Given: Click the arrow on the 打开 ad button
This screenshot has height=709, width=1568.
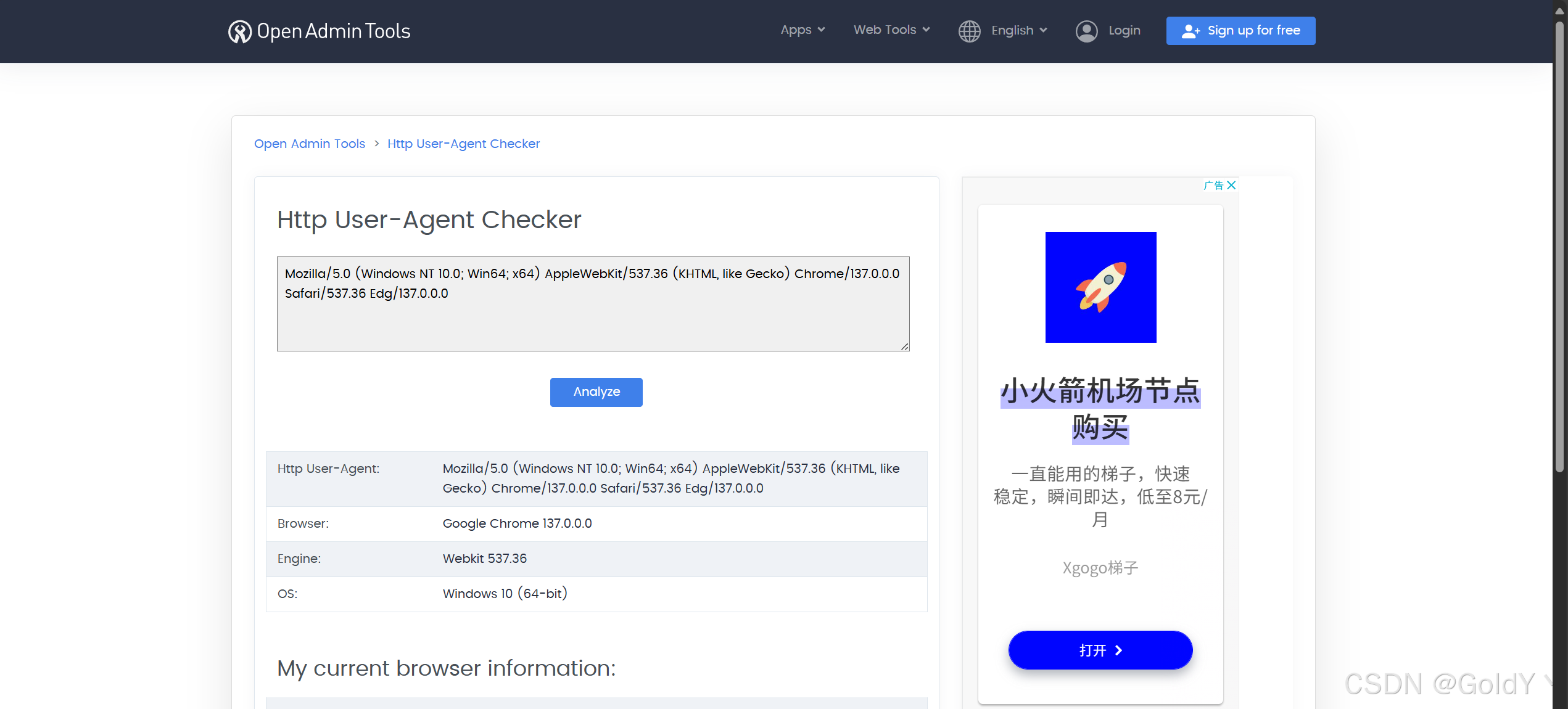Looking at the screenshot, I should [1119, 650].
